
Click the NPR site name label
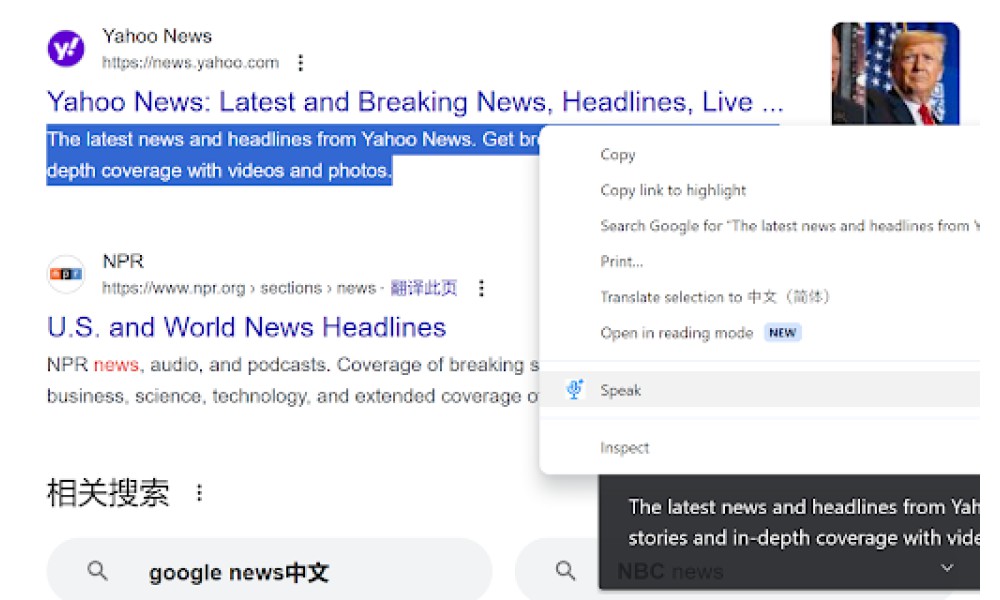click(x=123, y=261)
